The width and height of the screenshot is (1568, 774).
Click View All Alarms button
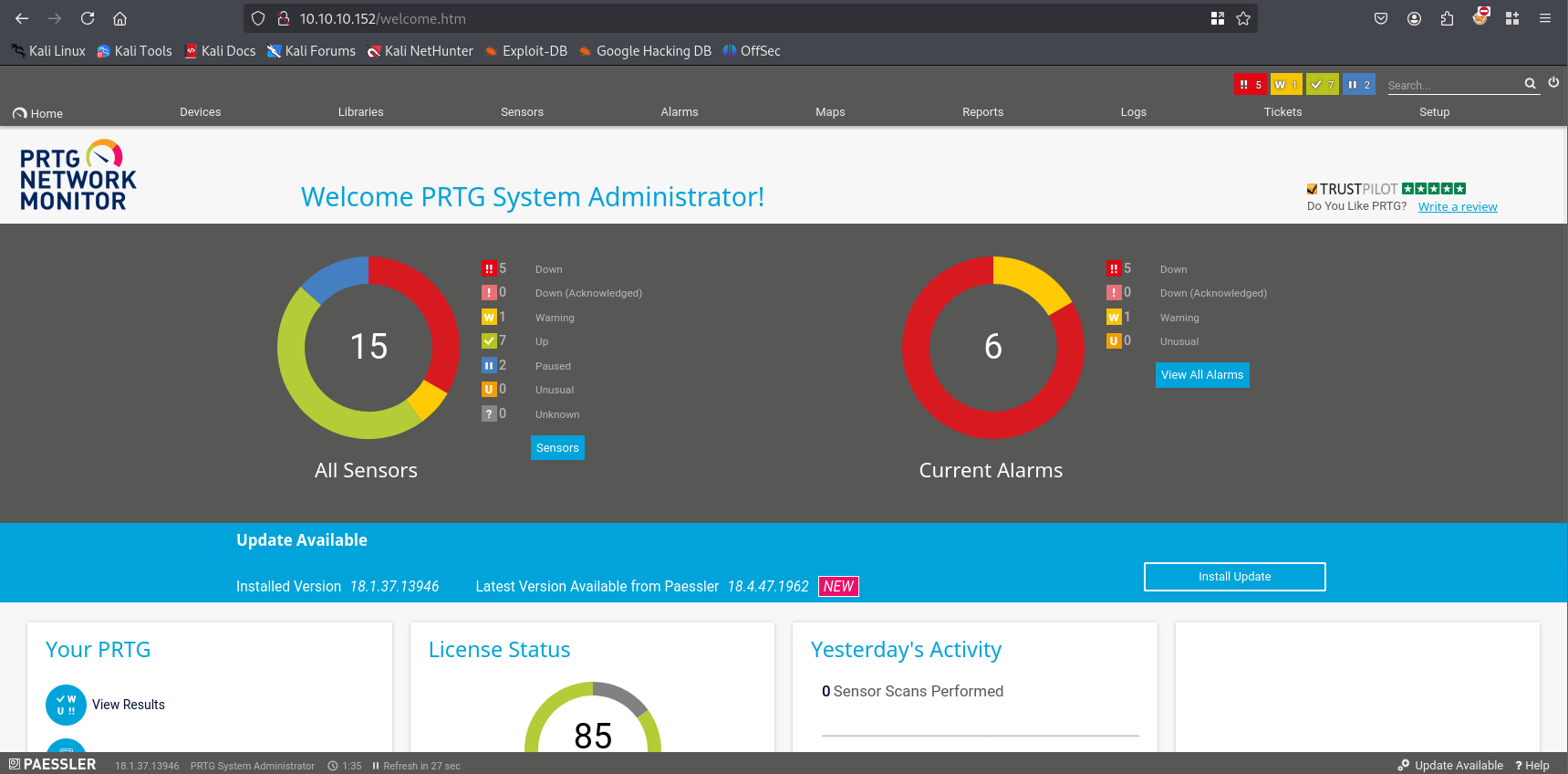pos(1202,375)
